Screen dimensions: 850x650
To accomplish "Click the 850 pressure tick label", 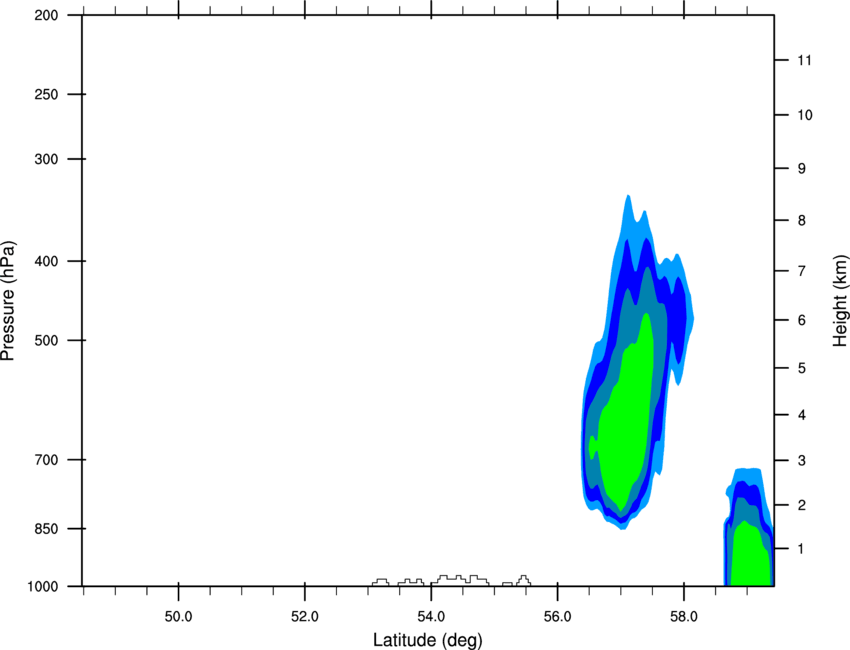I will (x=46, y=528).
